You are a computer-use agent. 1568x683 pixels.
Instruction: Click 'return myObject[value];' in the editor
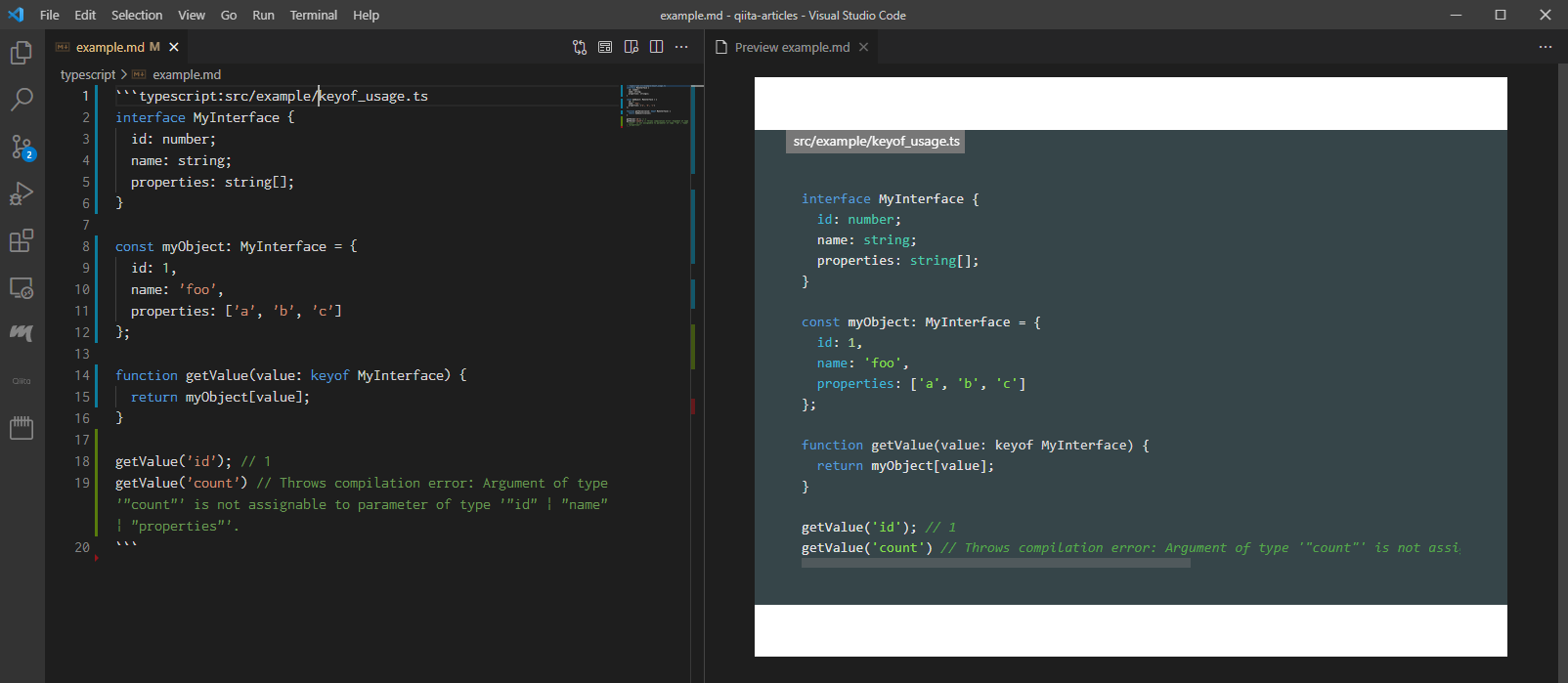(220, 397)
